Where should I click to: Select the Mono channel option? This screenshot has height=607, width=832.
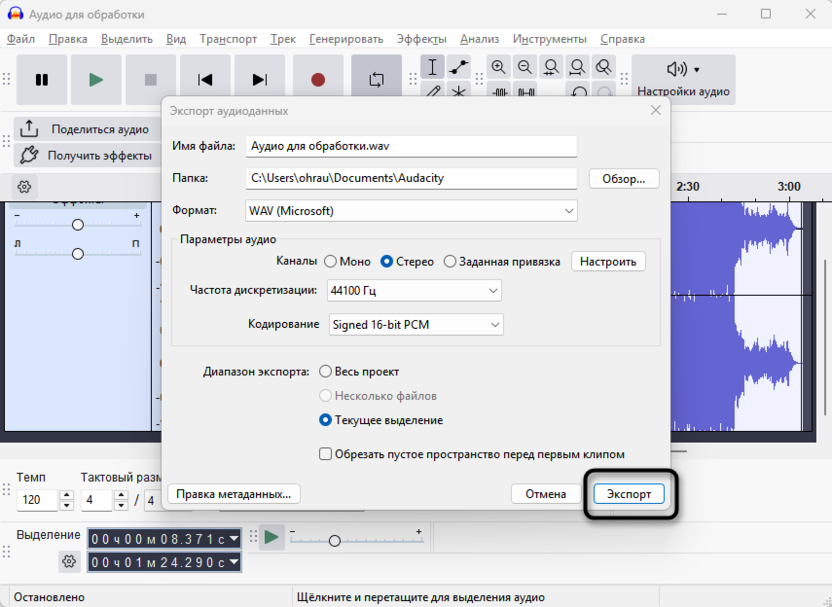330,262
